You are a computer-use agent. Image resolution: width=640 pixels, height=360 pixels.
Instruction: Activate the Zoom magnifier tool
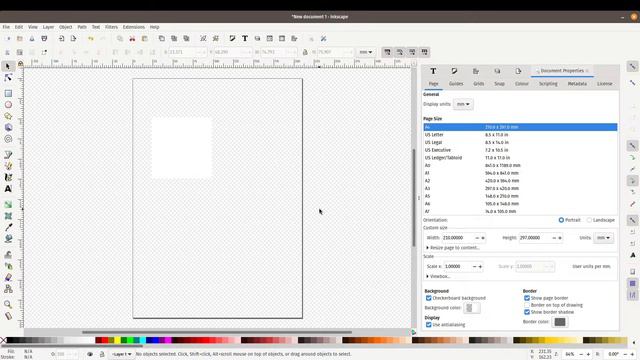(x=8, y=304)
